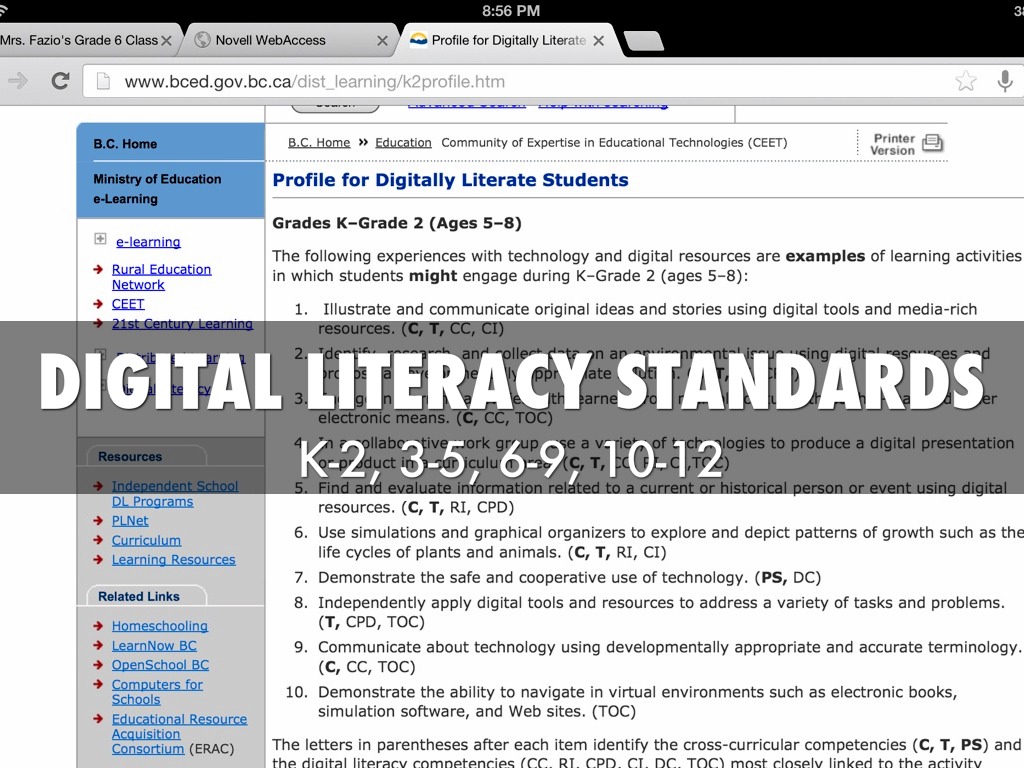Open the Homeschooling related link

159,626
